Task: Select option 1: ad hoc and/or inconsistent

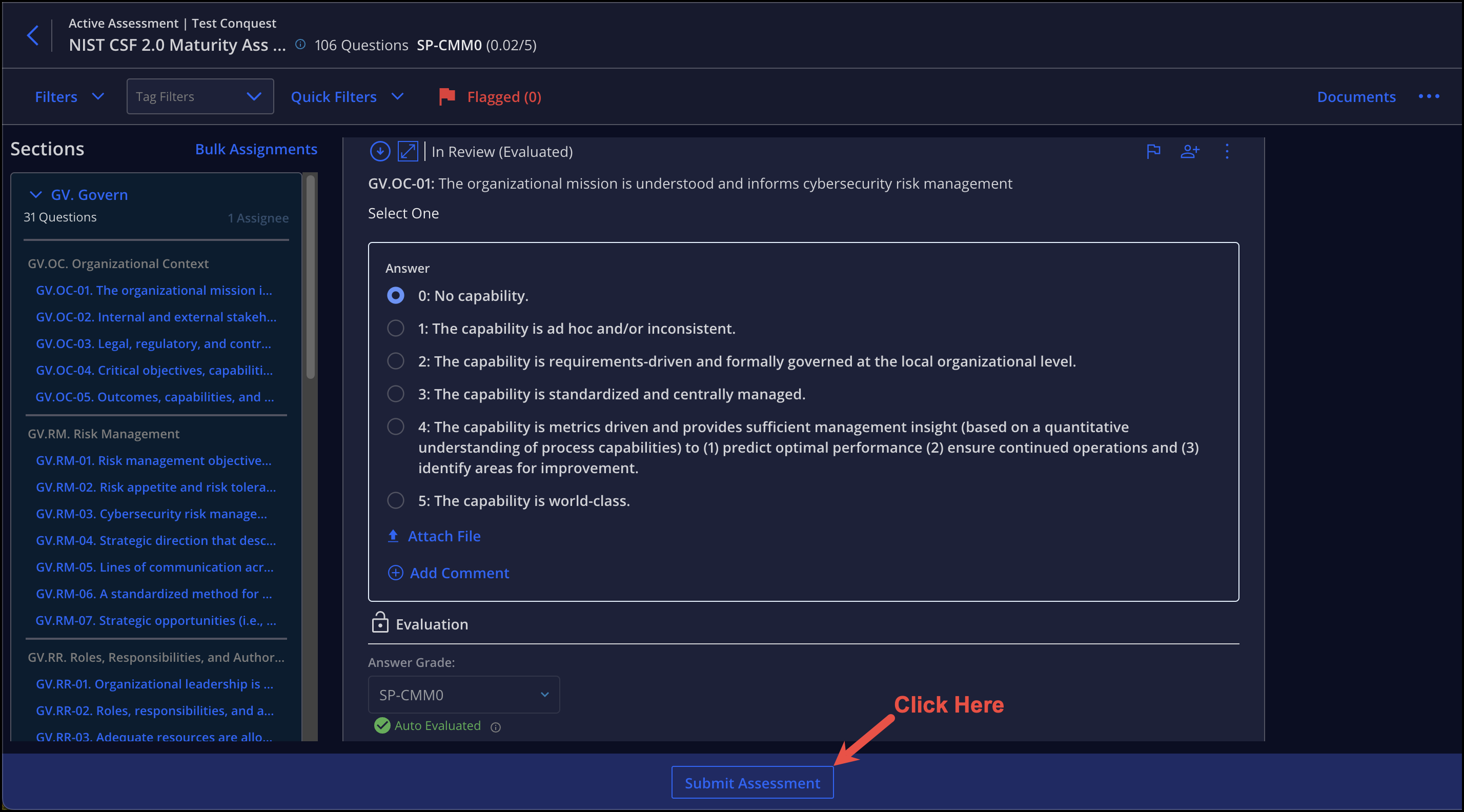Action: [x=396, y=329]
